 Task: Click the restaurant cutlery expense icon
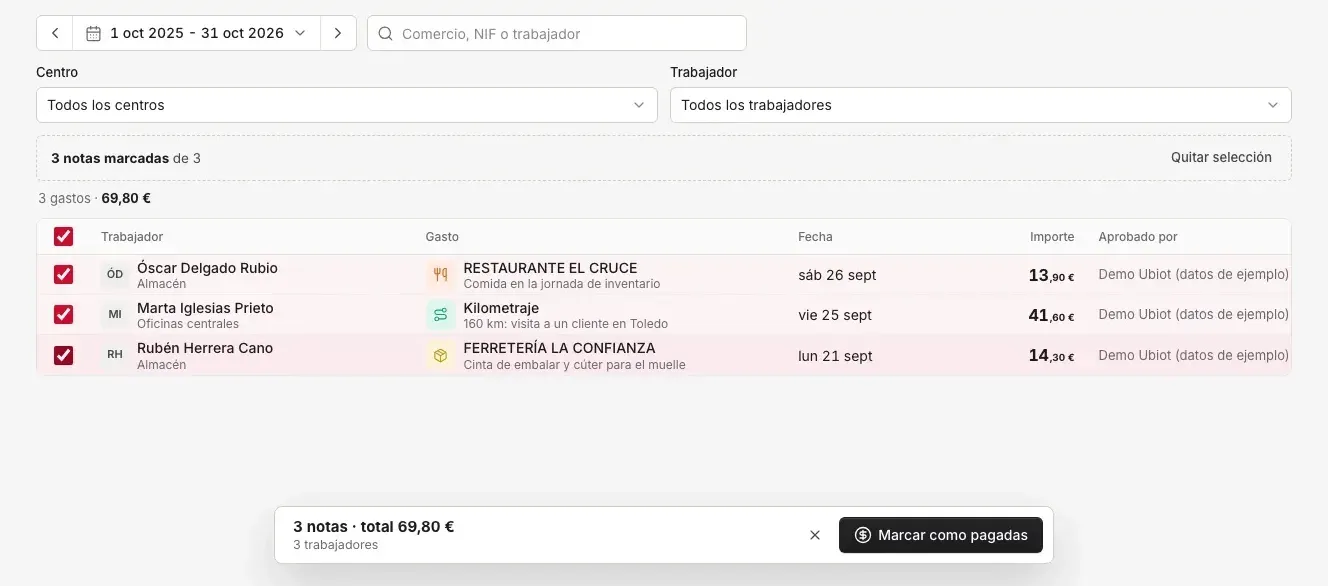click(440, 275)
